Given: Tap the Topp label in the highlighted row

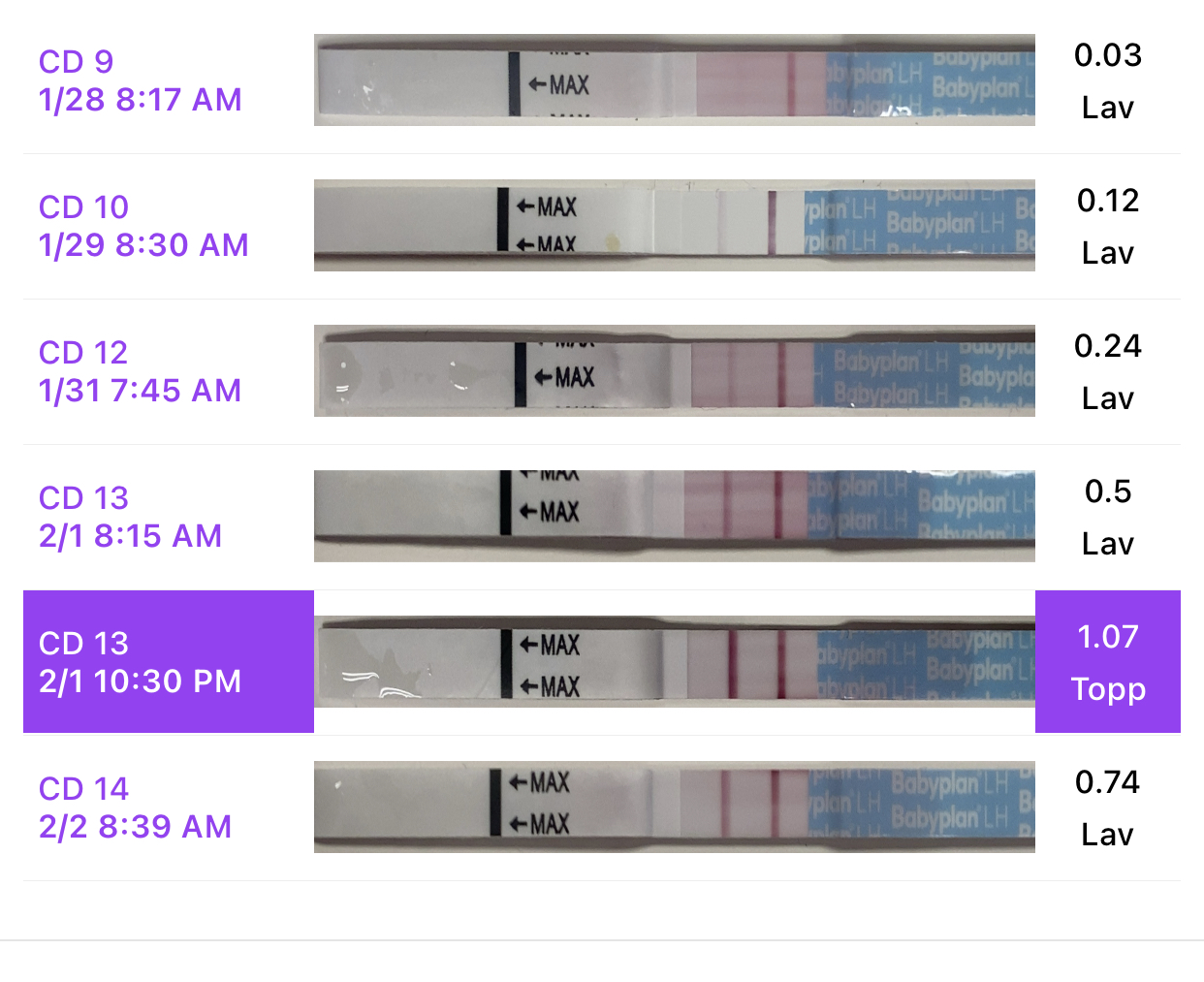Looking at the screenshot, I should coord(1108,689).
